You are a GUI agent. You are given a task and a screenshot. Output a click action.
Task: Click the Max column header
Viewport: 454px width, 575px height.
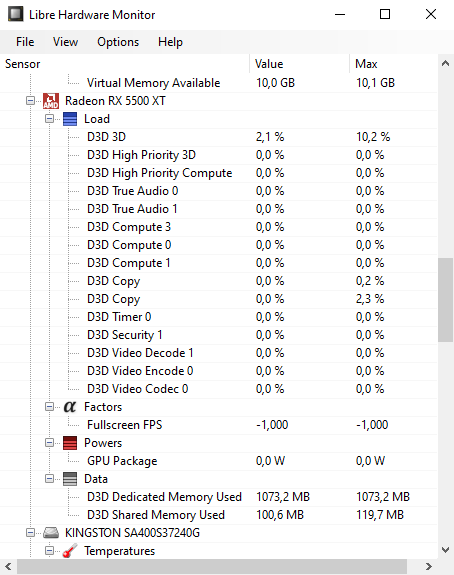point(394,64)
